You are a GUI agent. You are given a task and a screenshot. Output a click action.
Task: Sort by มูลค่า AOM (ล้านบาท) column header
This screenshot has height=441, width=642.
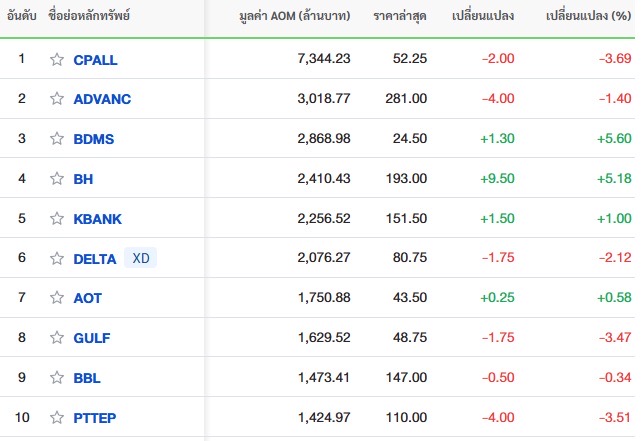295,16
